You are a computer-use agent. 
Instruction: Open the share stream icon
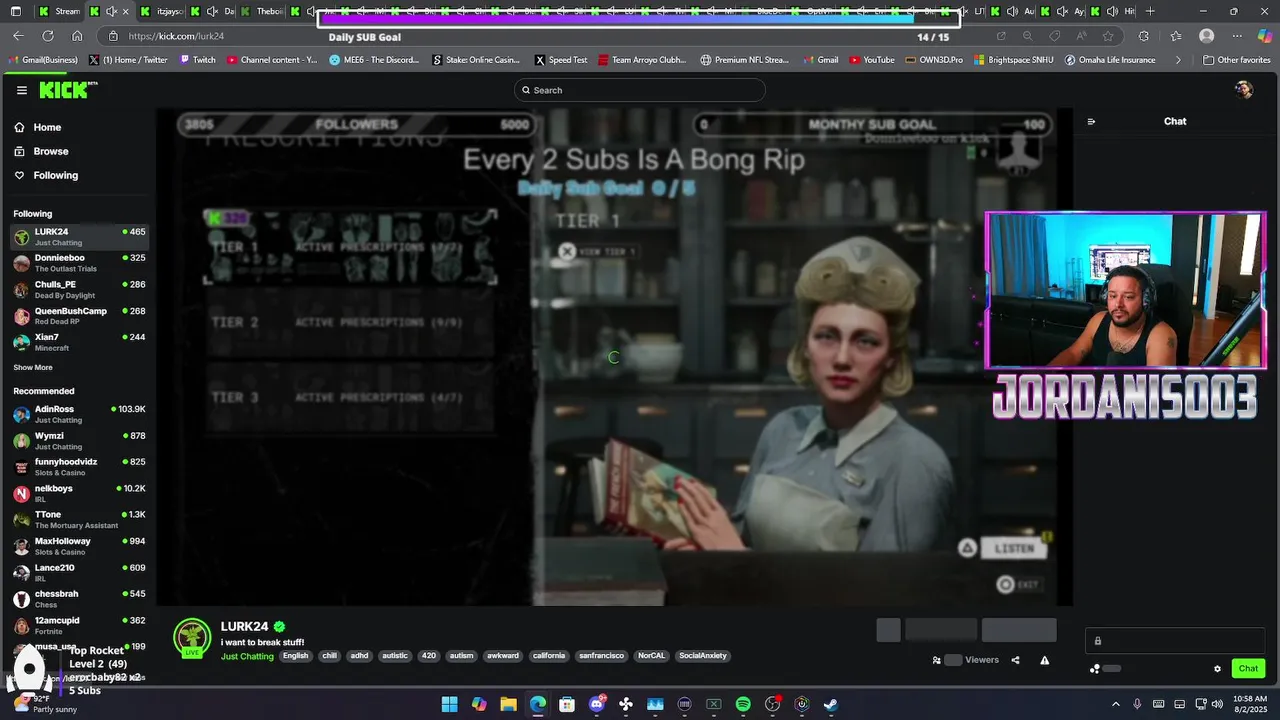pyautogui.click(x=1016, y=660)
